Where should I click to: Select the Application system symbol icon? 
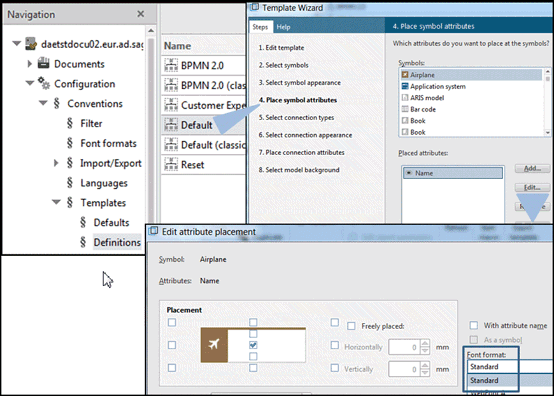[x=405, y=86]
